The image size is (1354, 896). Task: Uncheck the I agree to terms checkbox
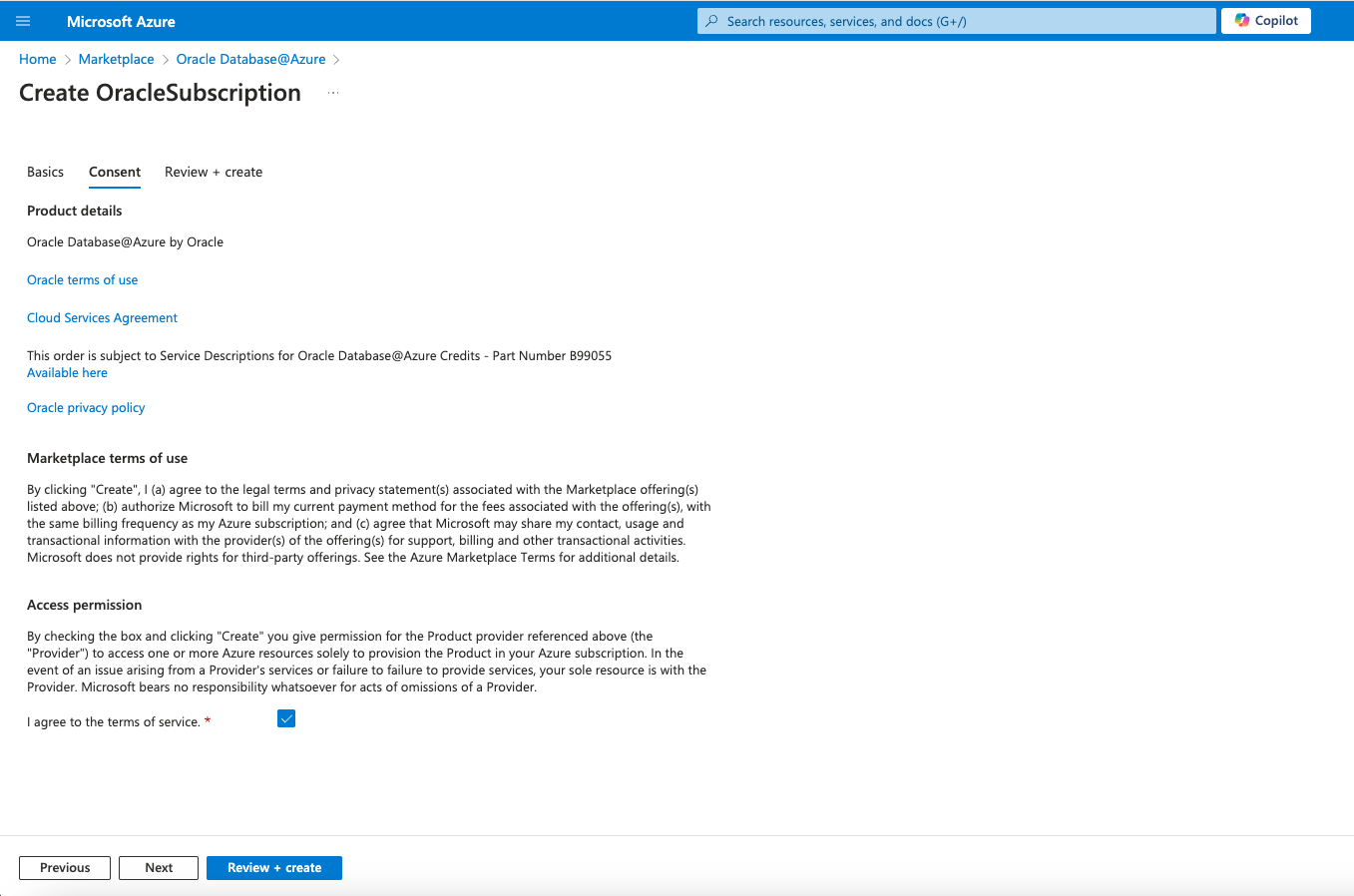tap(286, 718)
